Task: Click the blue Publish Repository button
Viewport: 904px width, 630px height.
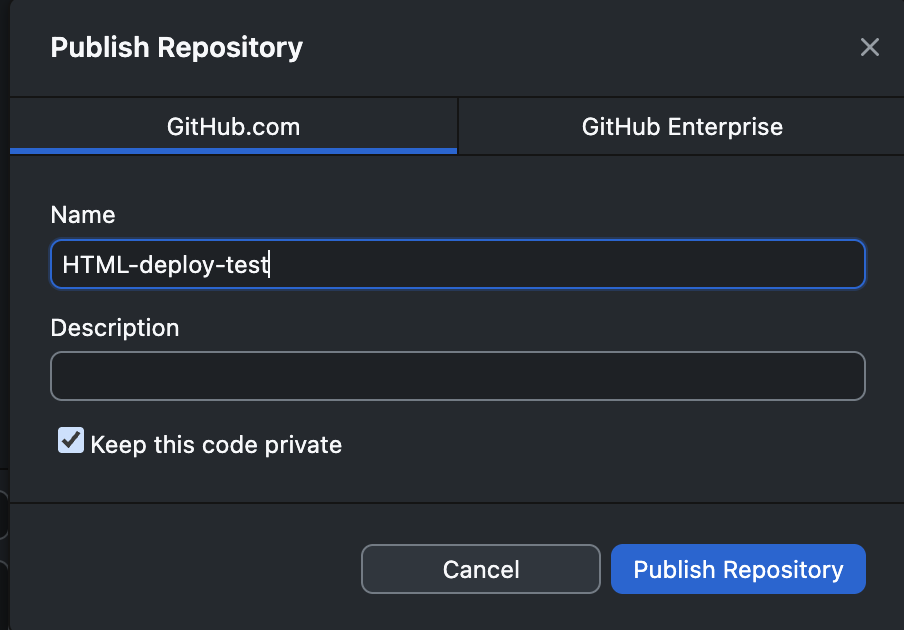Action: 738,570
